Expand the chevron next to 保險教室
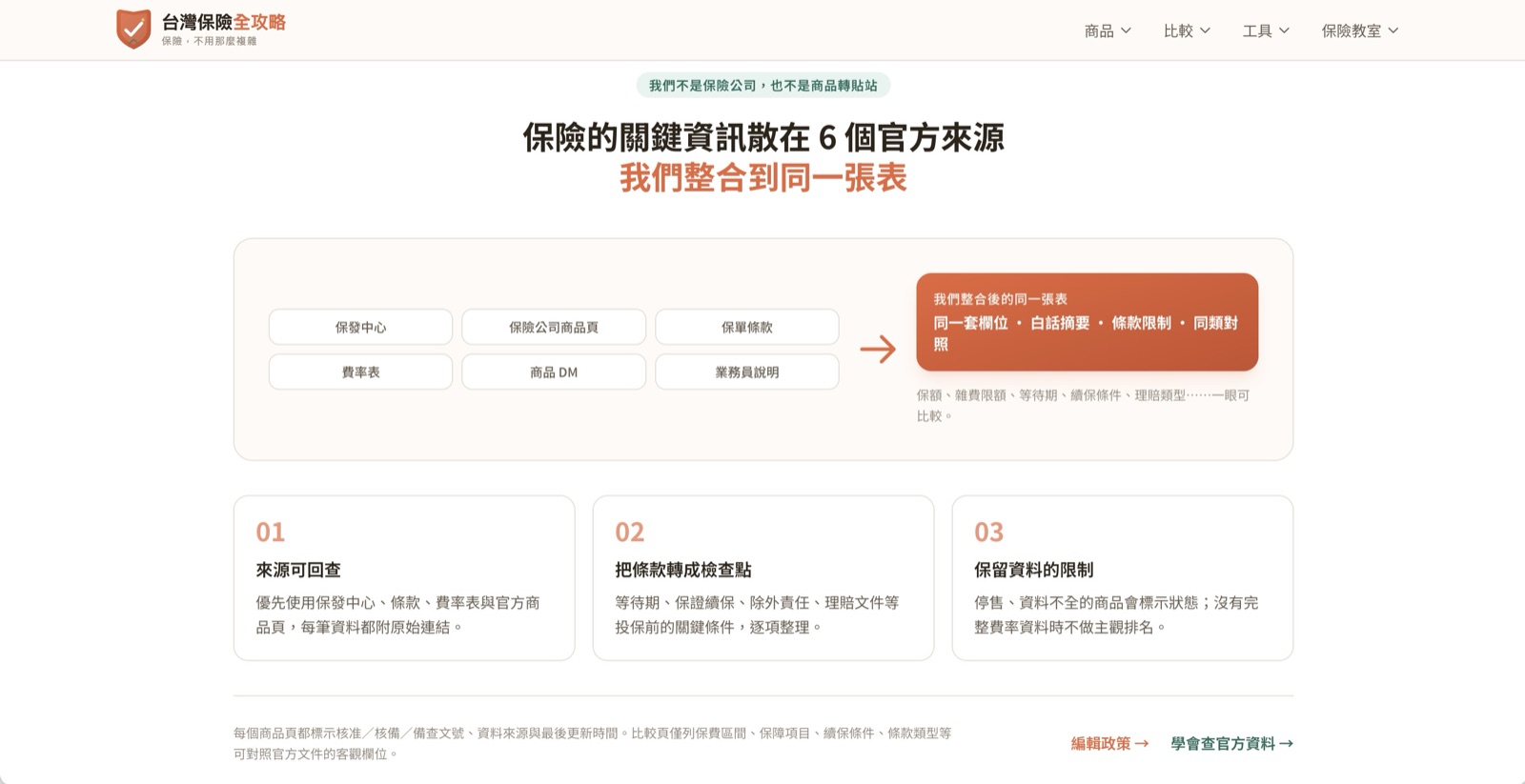 pos(1393,30)
